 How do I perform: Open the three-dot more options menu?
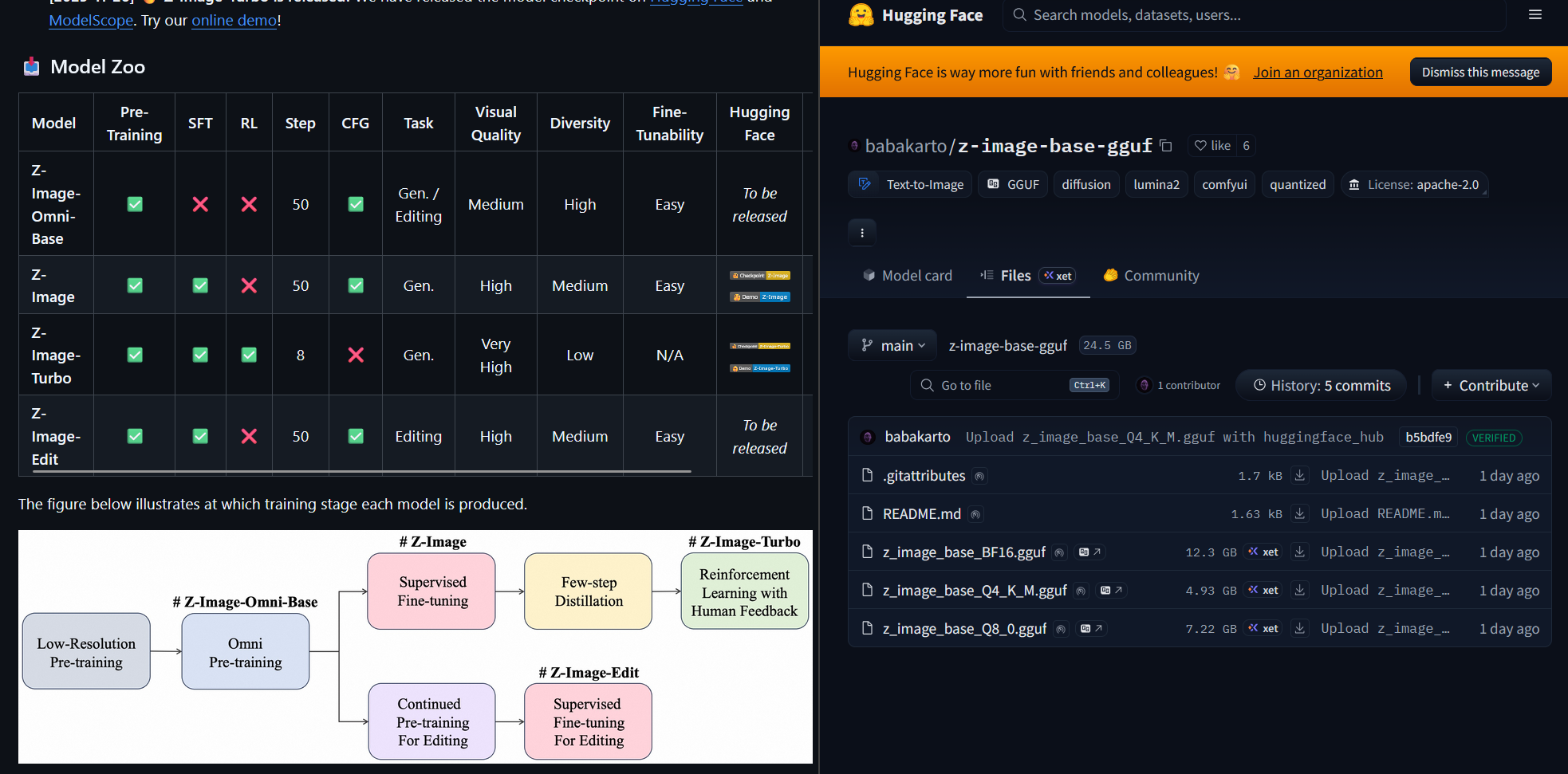[x=862, y=233]
